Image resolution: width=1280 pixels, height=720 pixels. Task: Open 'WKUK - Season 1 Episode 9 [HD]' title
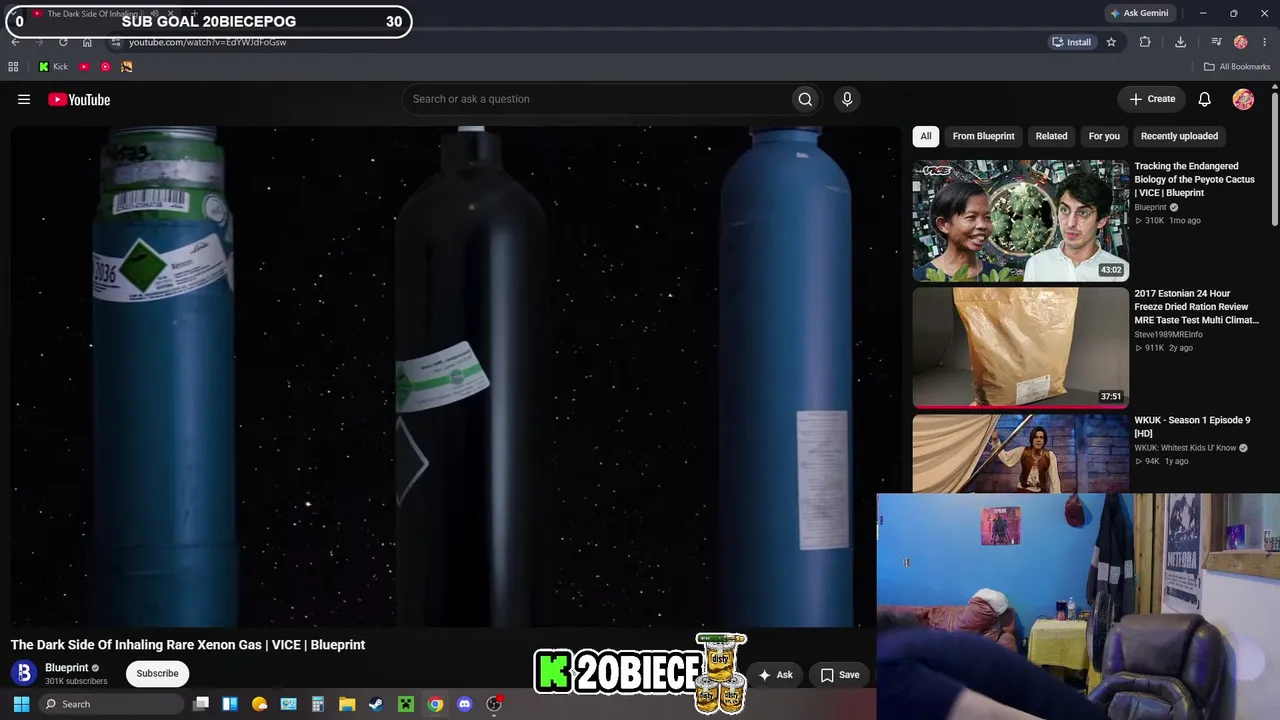[1192, 427]
